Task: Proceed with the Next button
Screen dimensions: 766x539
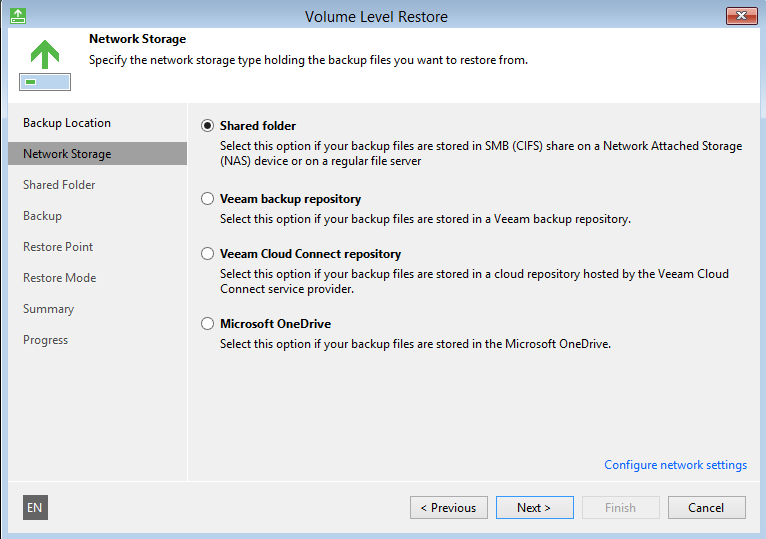Action: coord(534,508)
